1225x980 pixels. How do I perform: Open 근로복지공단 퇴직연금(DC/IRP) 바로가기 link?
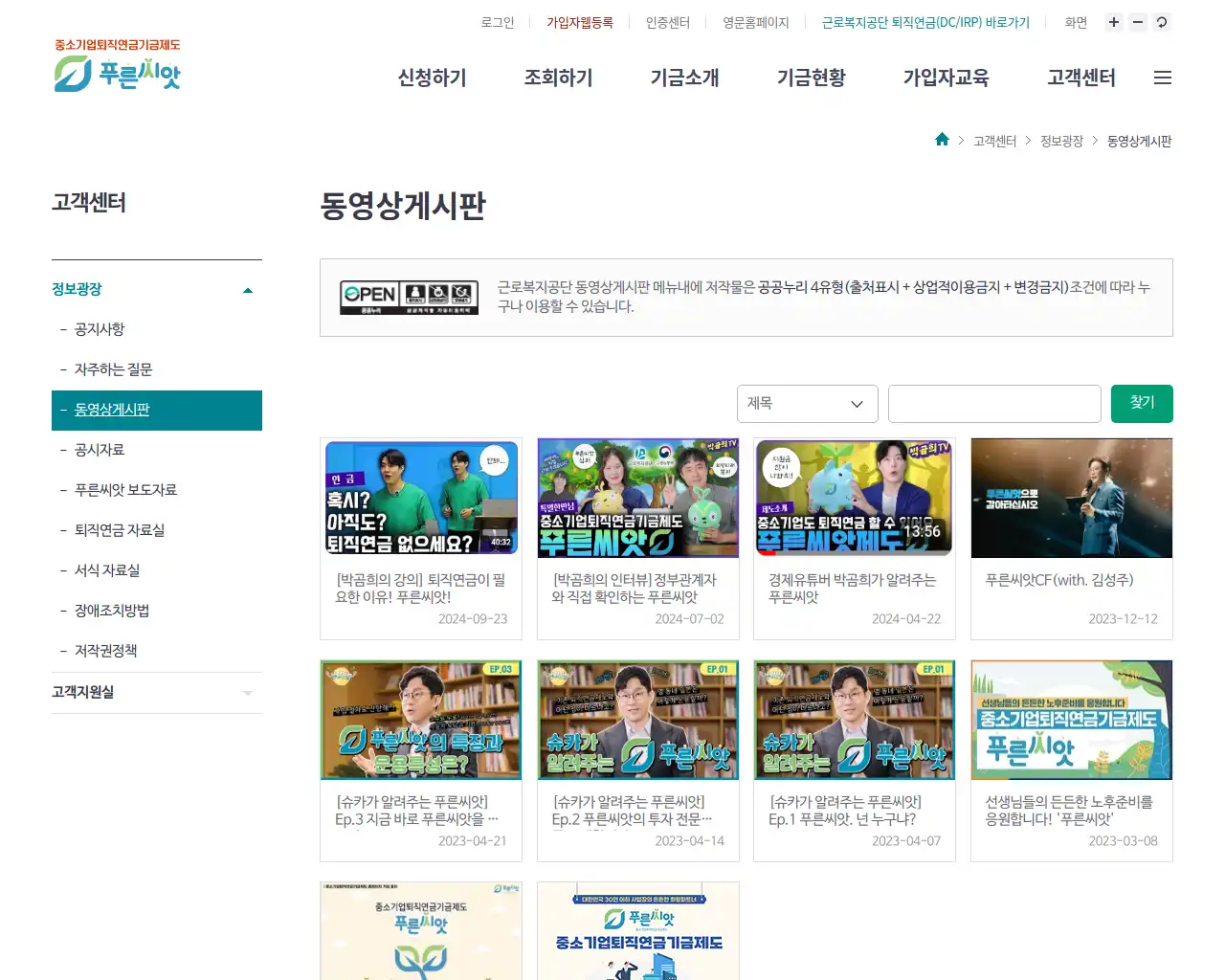[x=924, y=22]
